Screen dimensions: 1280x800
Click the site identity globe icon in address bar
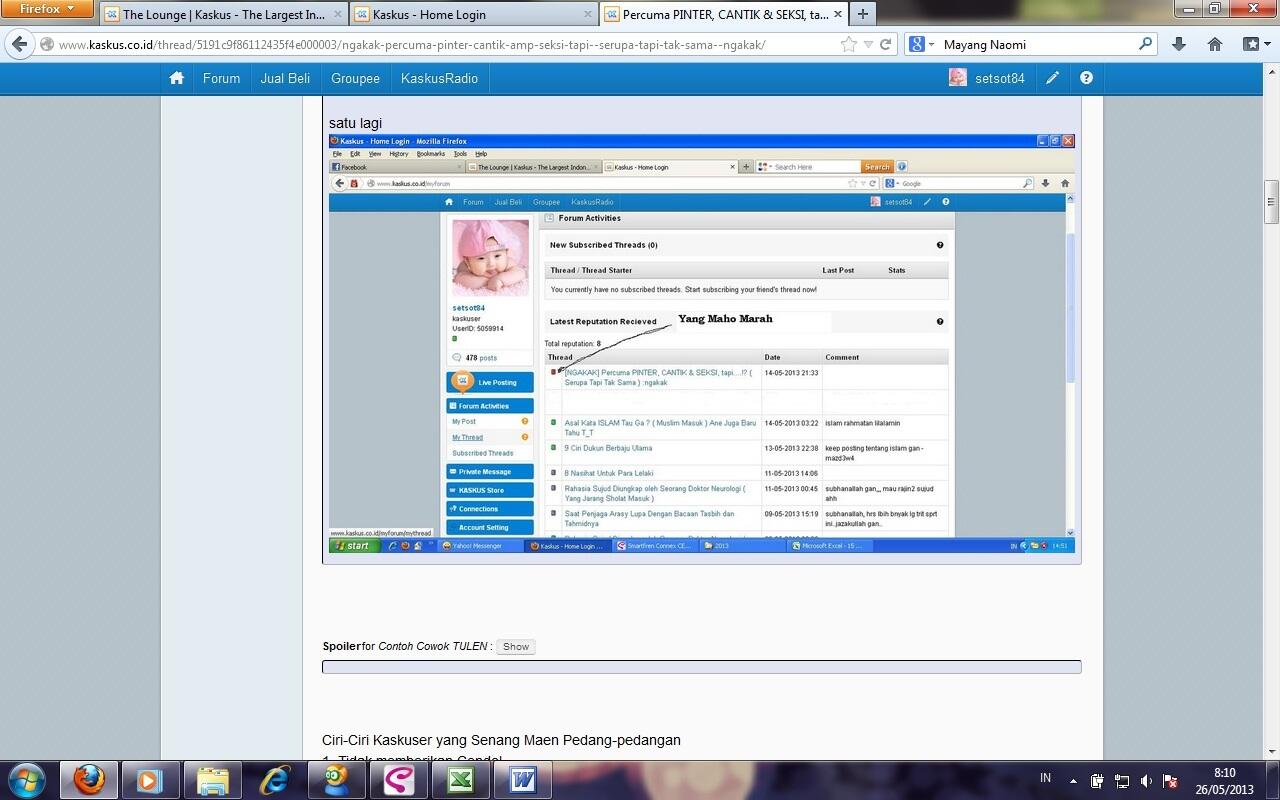(x=47, y=44)
